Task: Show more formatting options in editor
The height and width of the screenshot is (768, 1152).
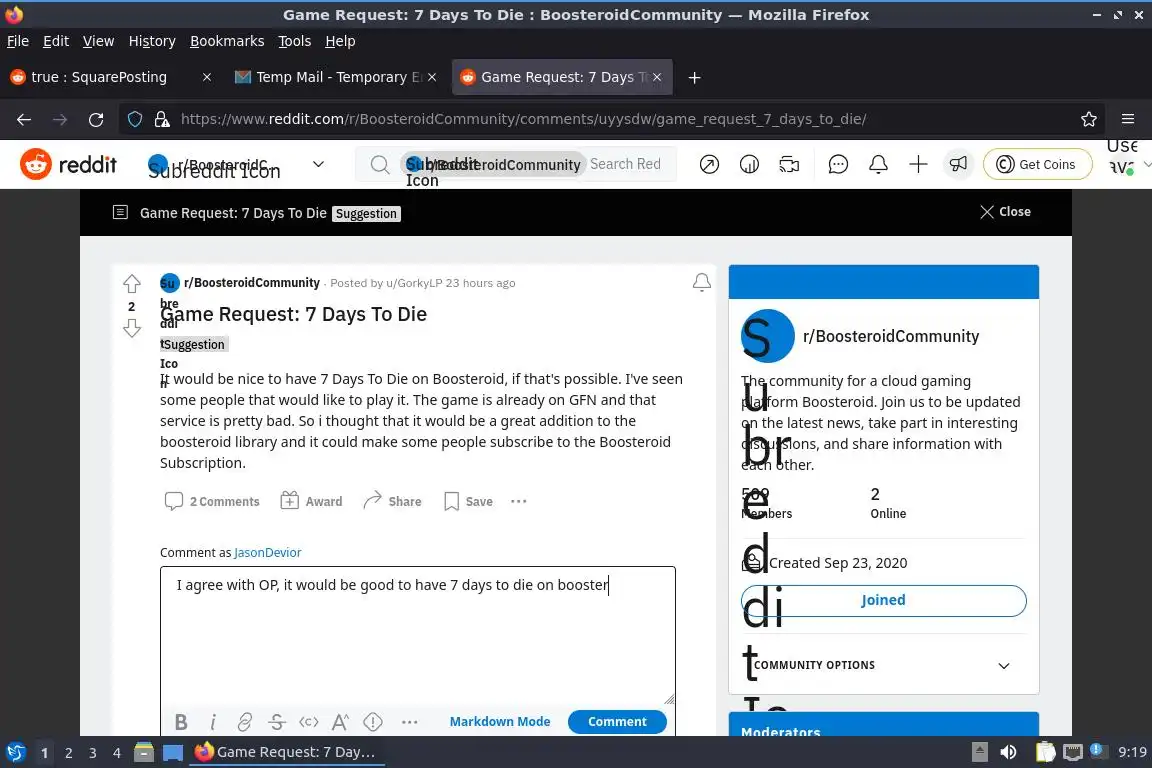Action: click(410, 722)
